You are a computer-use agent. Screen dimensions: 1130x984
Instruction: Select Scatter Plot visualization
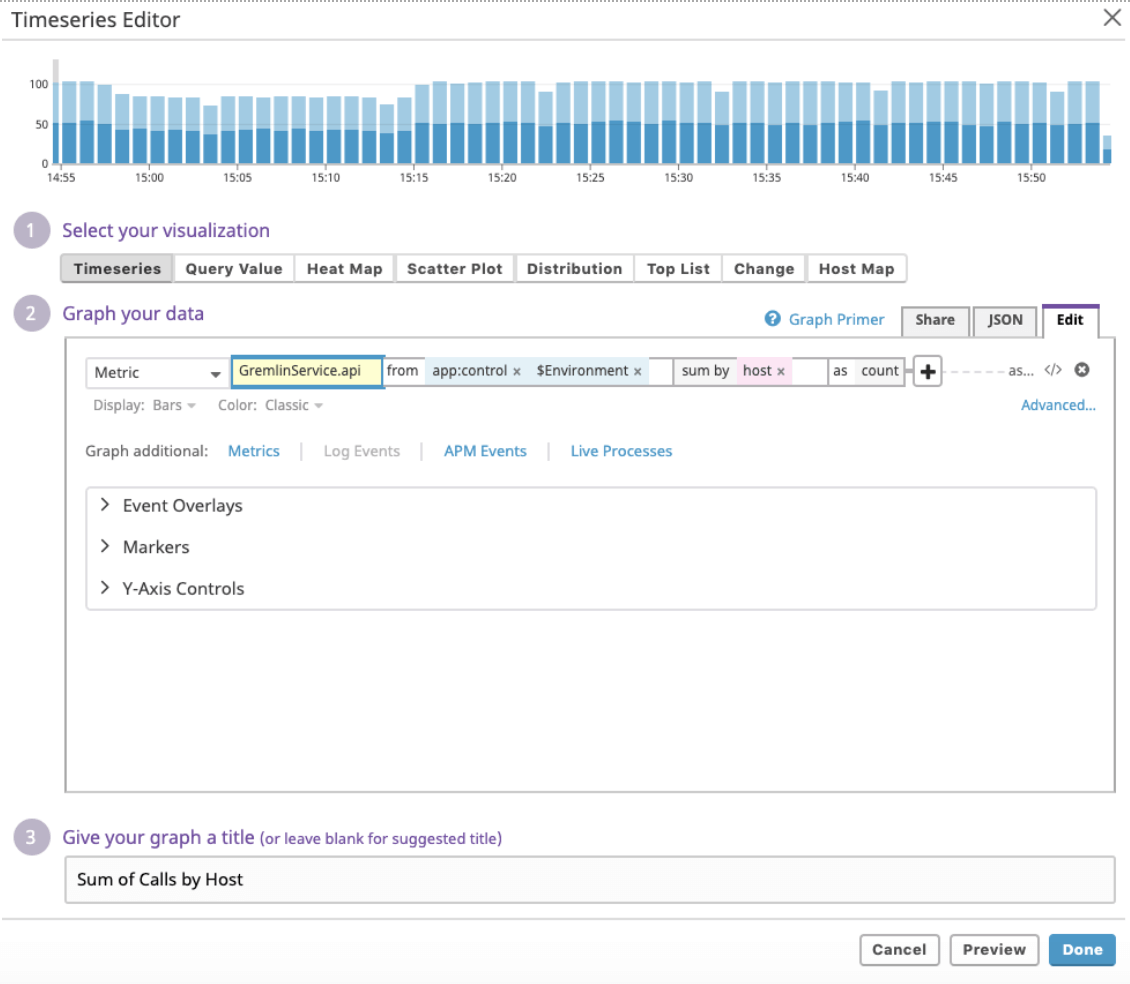455,269
